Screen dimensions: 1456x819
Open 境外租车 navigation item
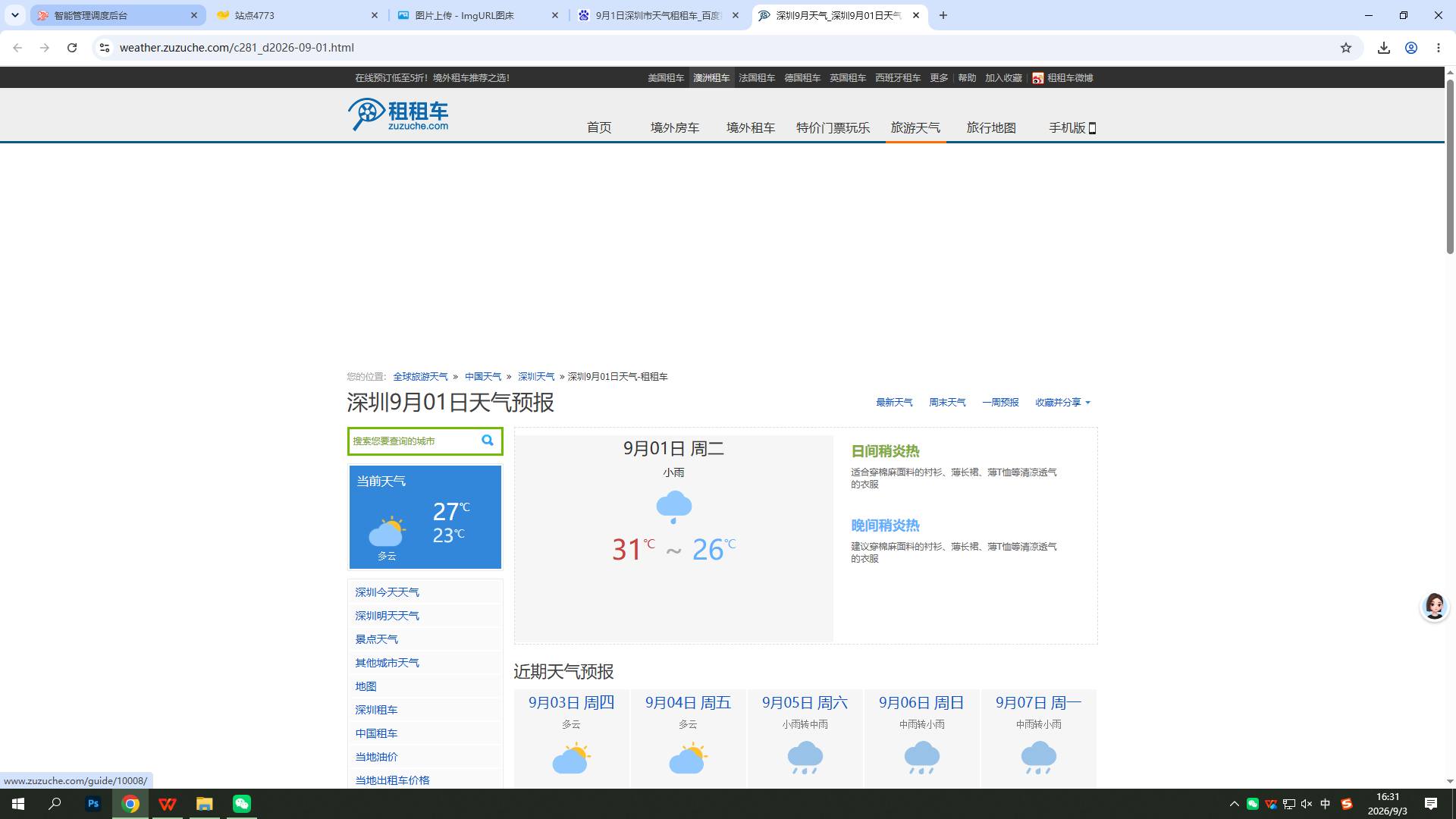point(751,127)
